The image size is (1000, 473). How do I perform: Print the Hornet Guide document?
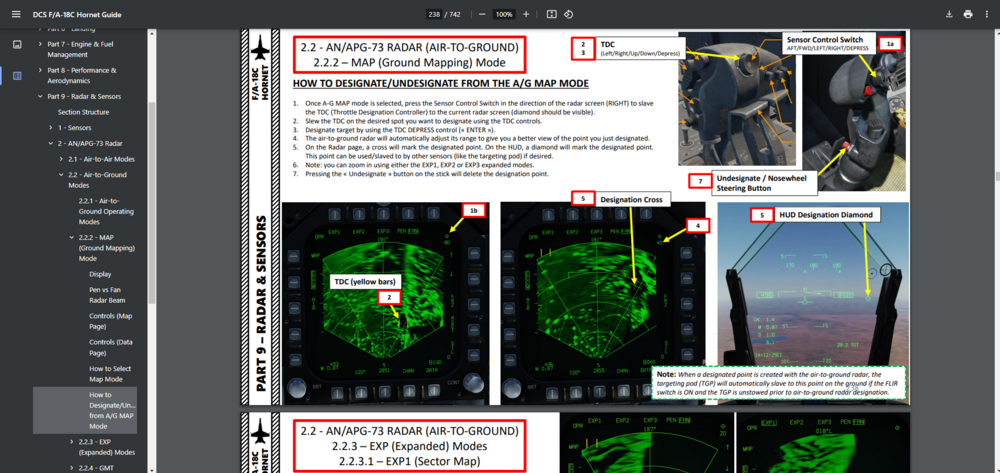pyautogui.click(x=968, y=14)
